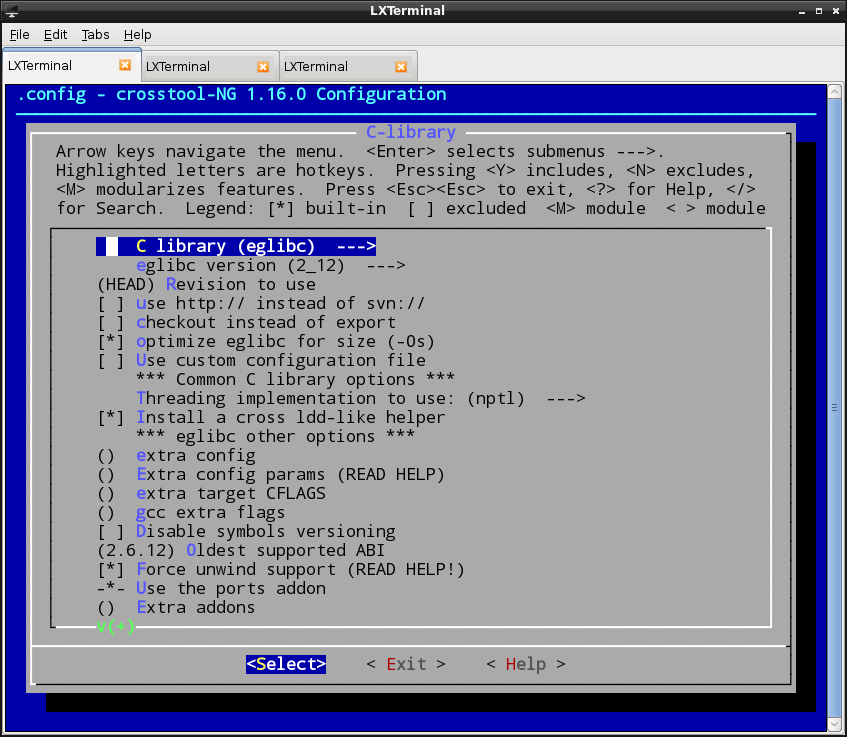Edit the 'extra config' value
The height and width of the screenshot is (737, 847).
[x=177, y=455]
